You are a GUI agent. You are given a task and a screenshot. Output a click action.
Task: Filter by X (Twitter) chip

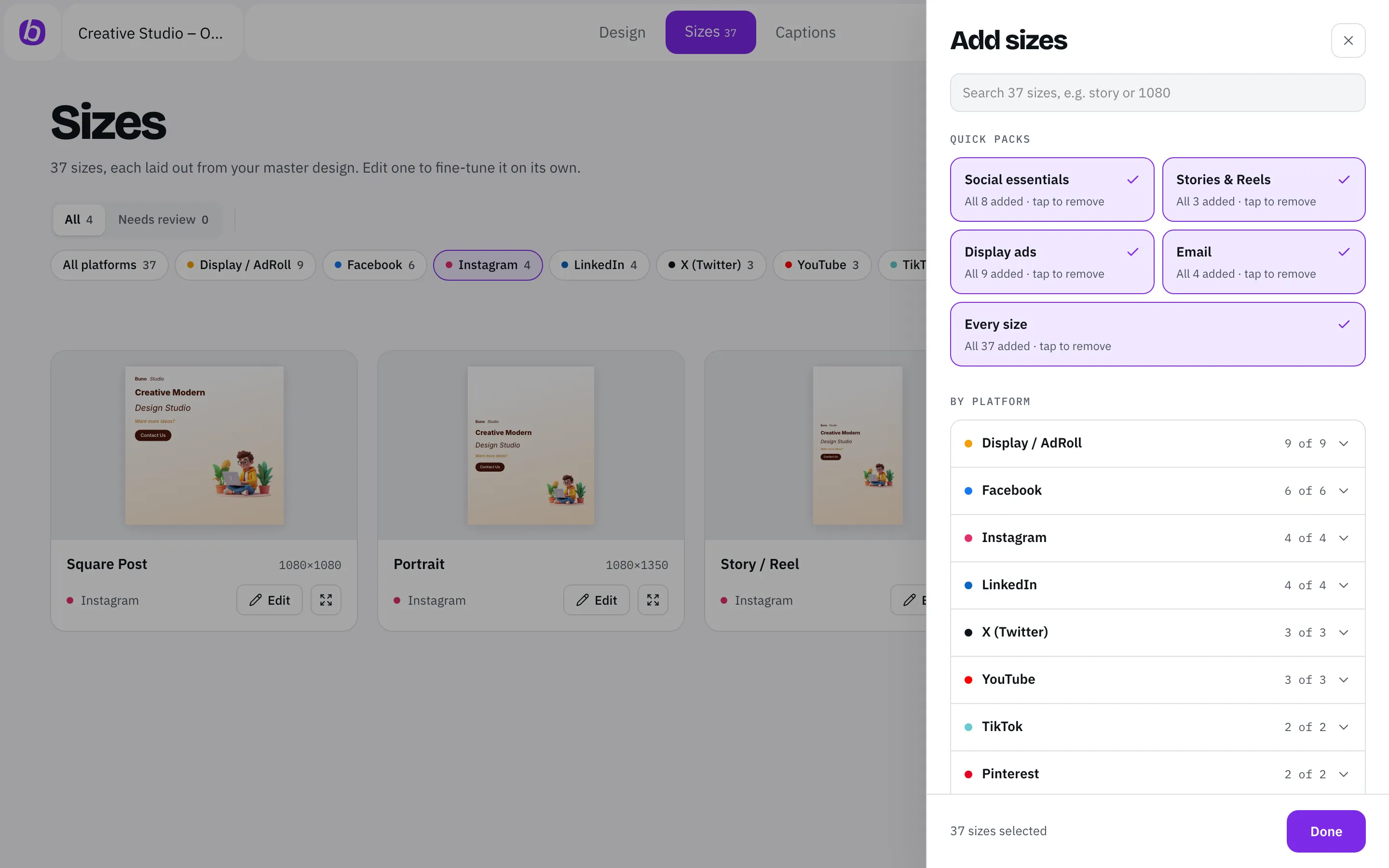(711, 265)
